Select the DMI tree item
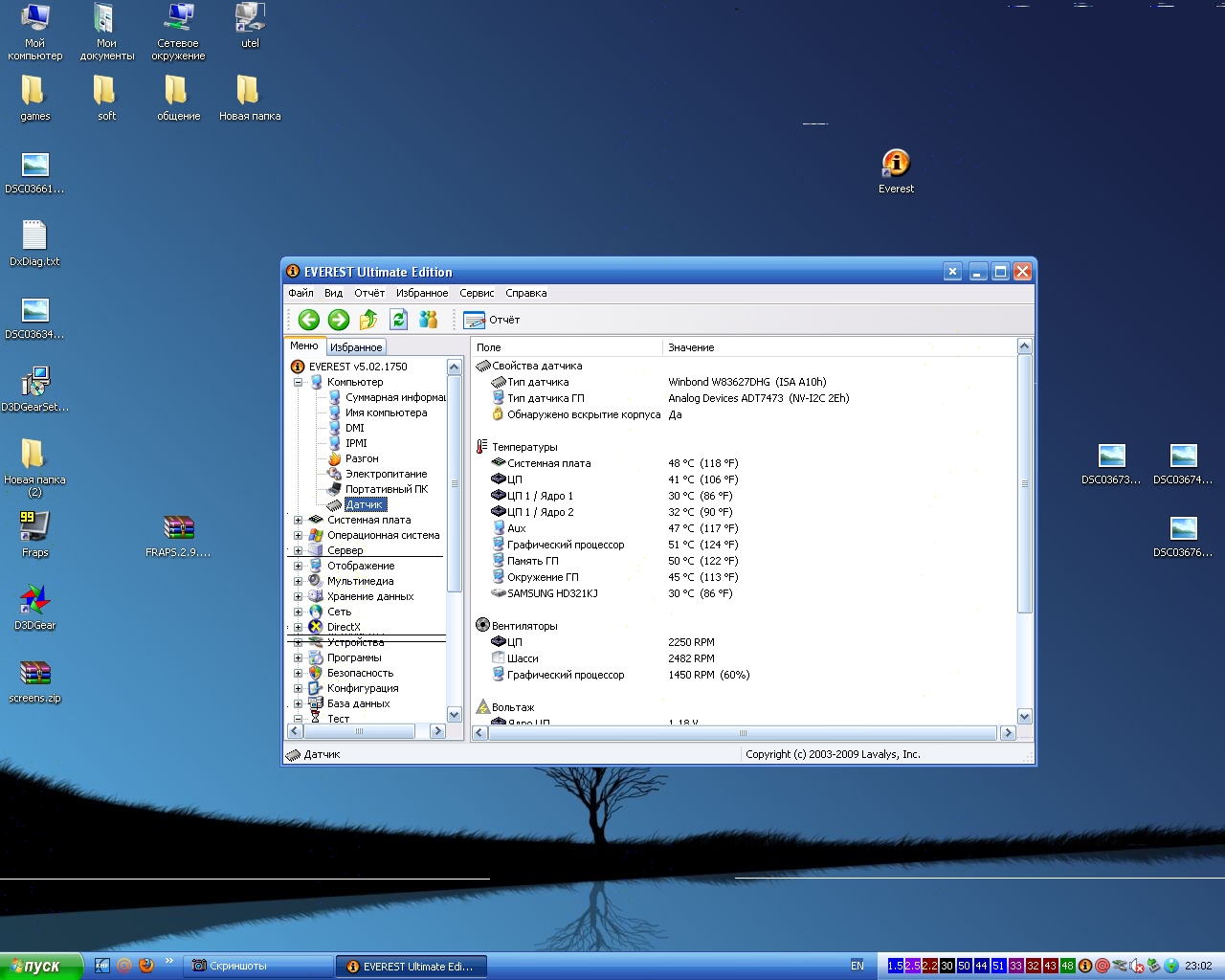The width and height of the screenshot is (1225, 980). pyautogui.click(x=355, y=428)
